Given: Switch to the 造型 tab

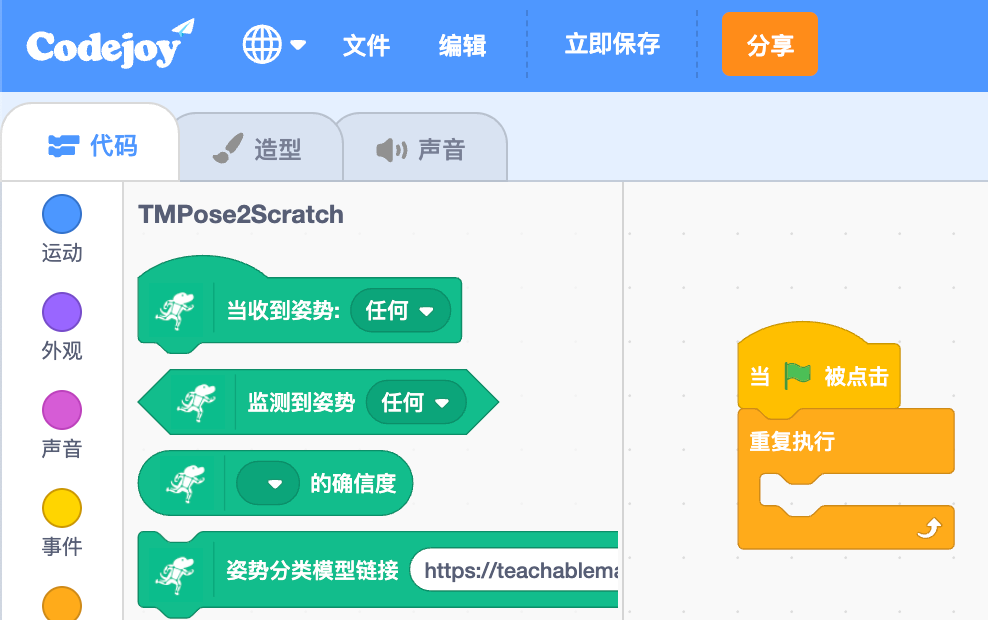Looking at the screenshot, I should [x=260, y=148].
